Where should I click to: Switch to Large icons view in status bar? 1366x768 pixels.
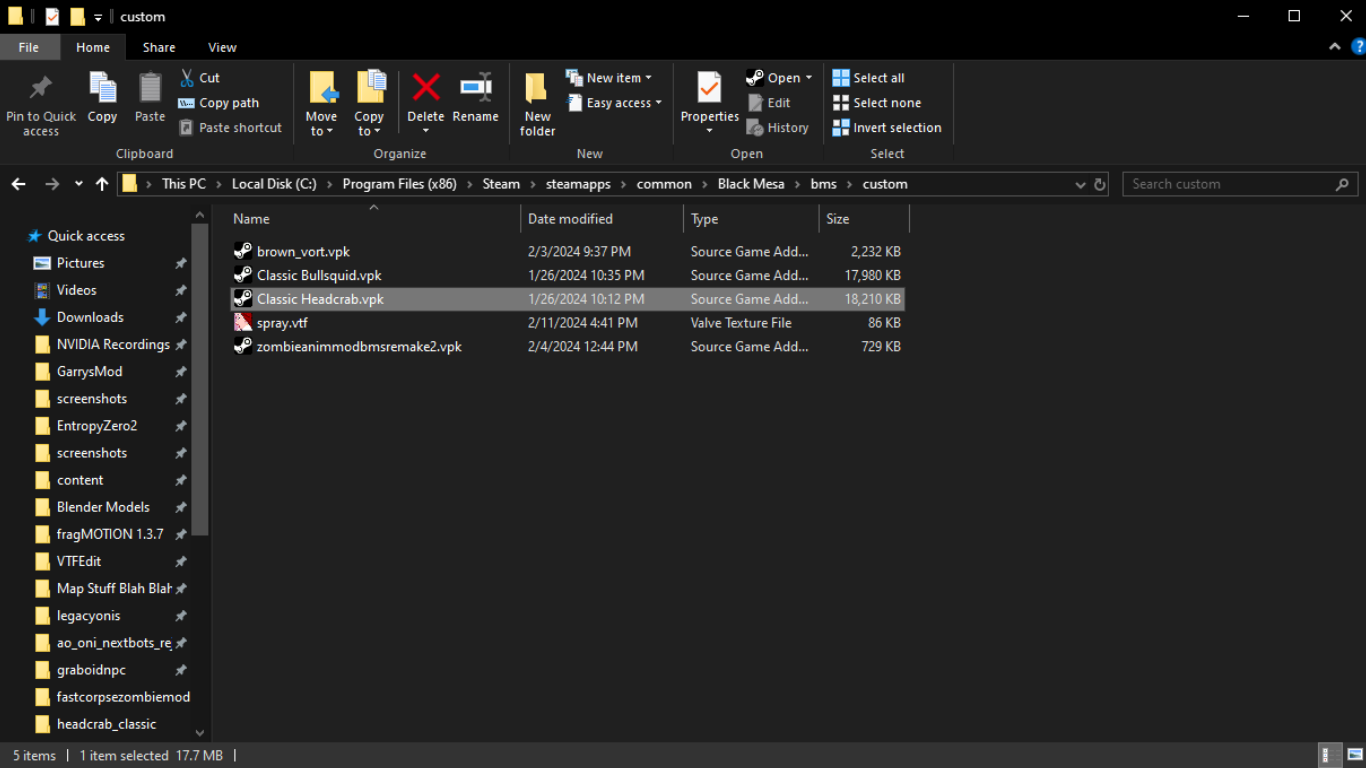click(1354, 756)
